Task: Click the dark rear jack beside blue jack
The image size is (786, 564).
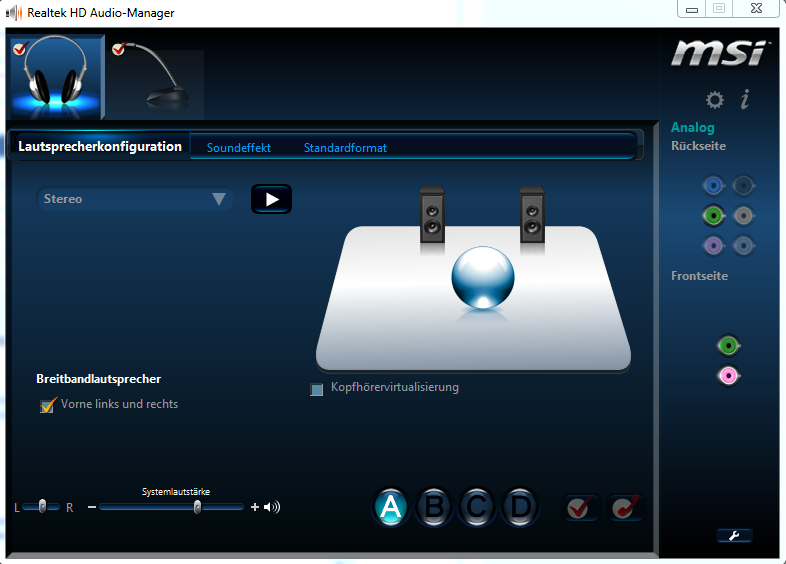Action: coord(744,186)
